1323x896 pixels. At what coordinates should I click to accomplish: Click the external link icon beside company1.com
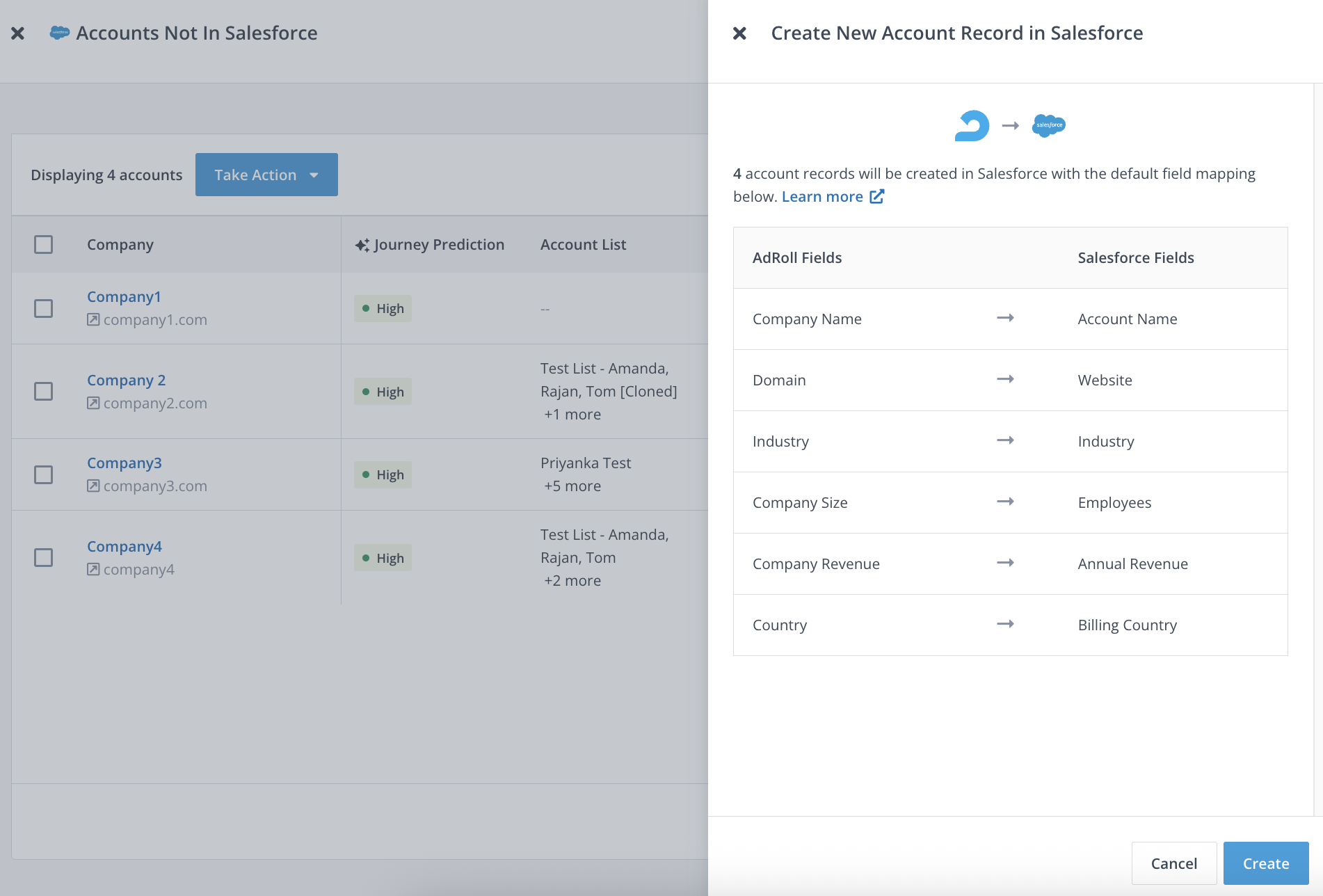click(93, 320)
